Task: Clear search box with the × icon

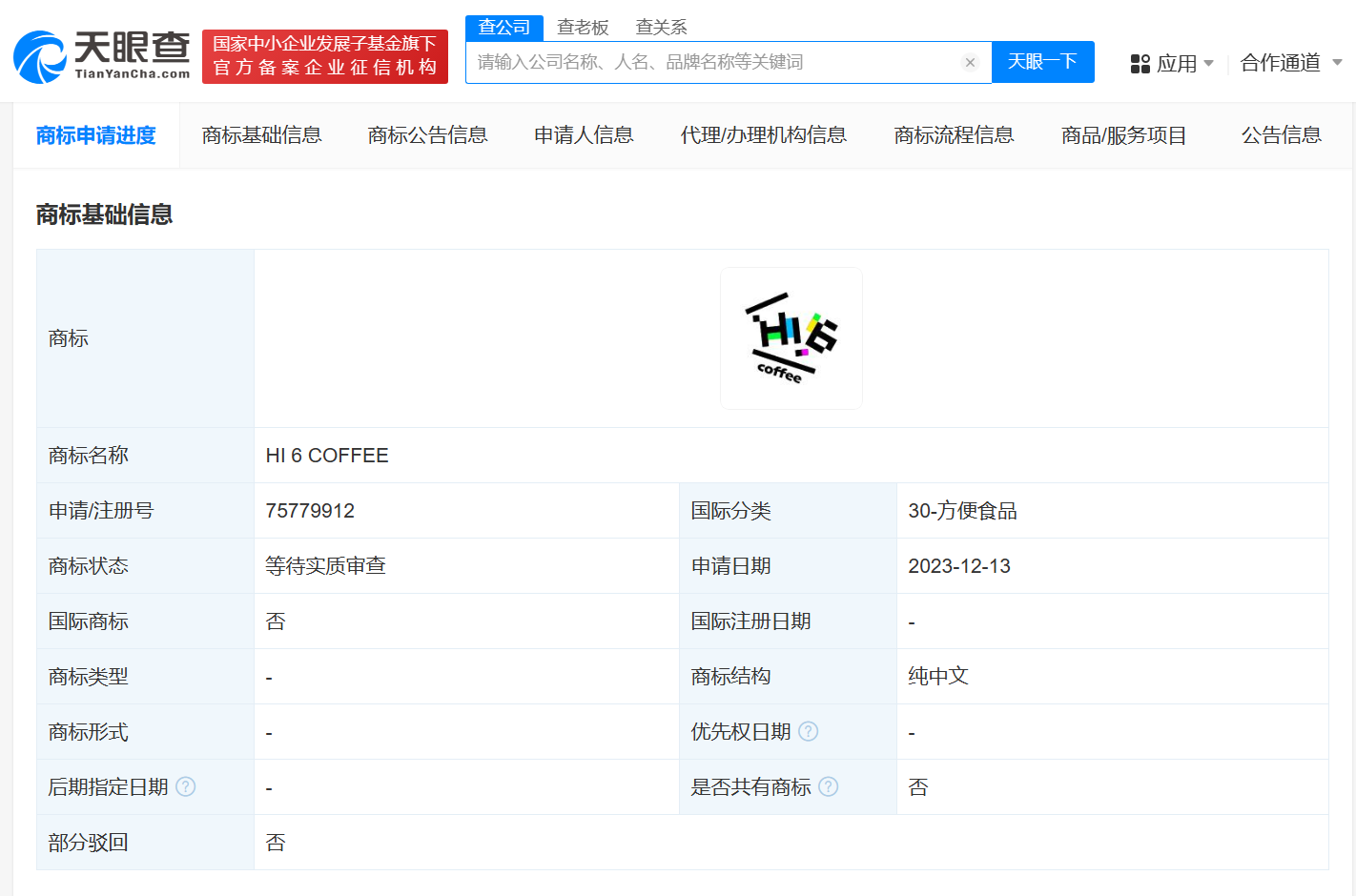Action: tap(970, 62)
